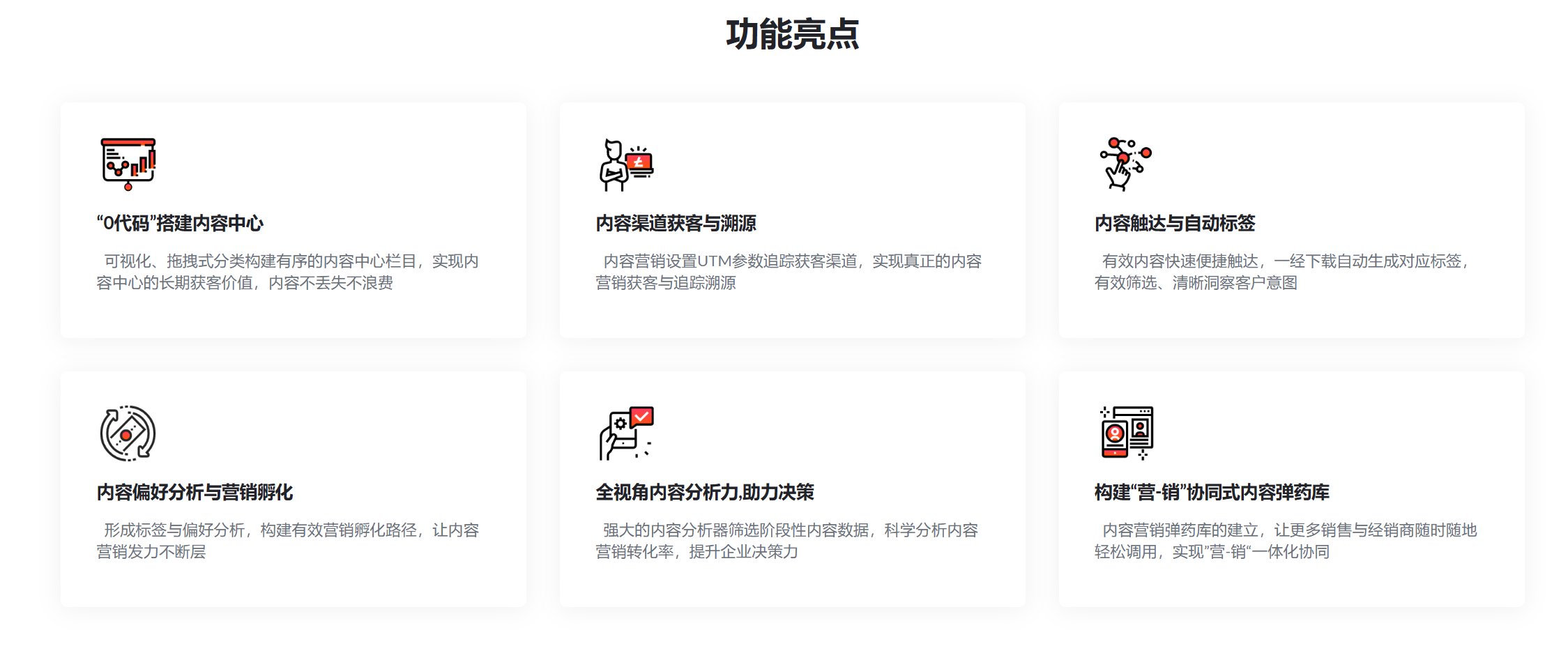
Task: Click the description starting 强大的内容分析器
Action: coord(787,541)
